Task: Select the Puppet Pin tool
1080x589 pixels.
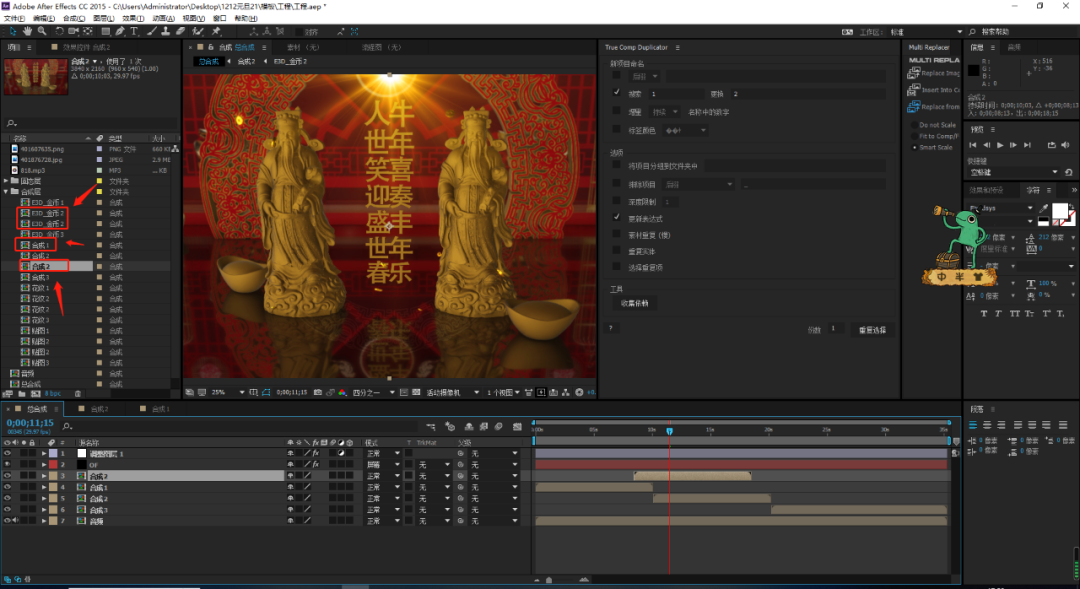Action: (x=216, y=32)
